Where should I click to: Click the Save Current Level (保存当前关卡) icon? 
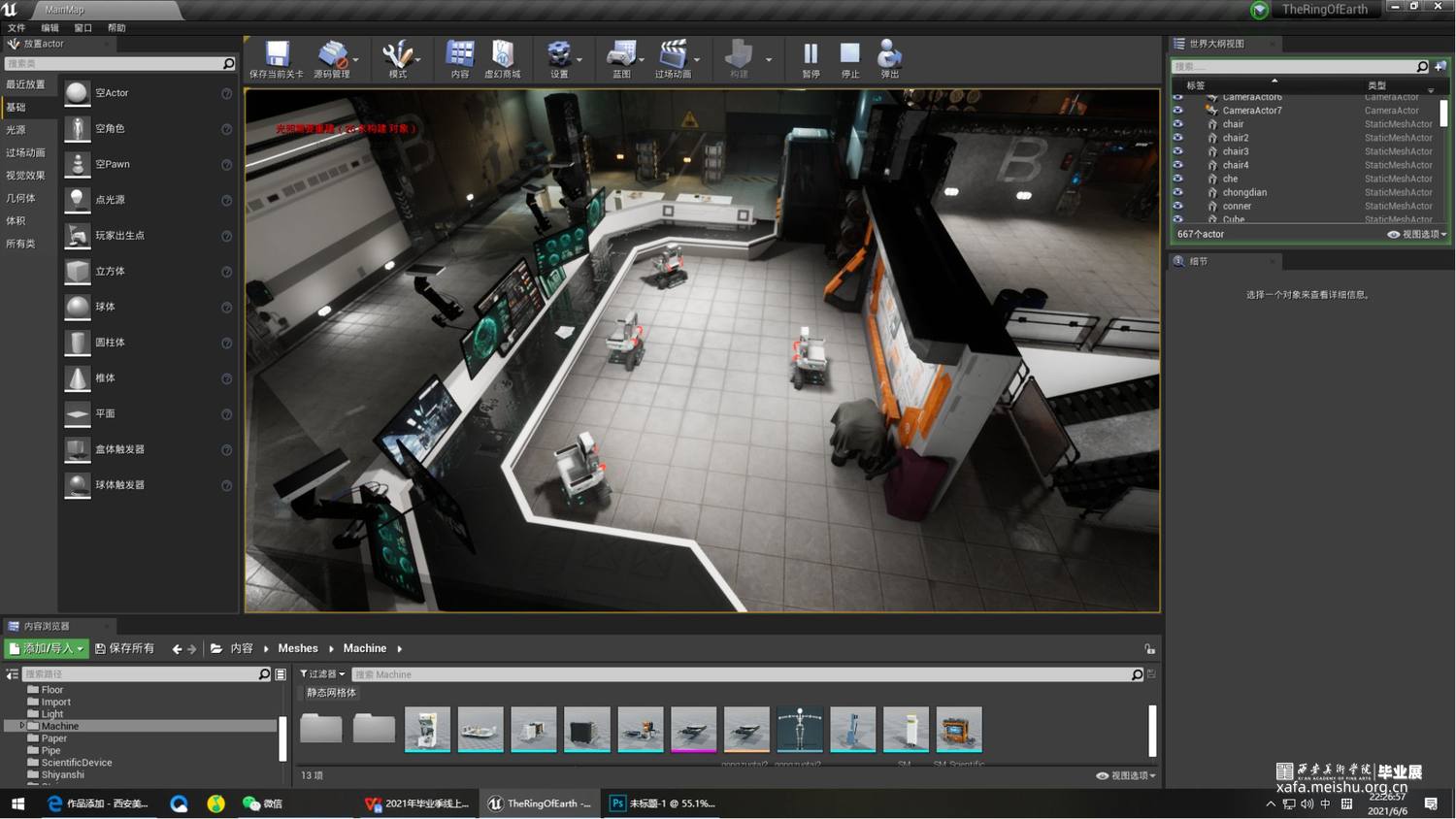click(277, 54)
